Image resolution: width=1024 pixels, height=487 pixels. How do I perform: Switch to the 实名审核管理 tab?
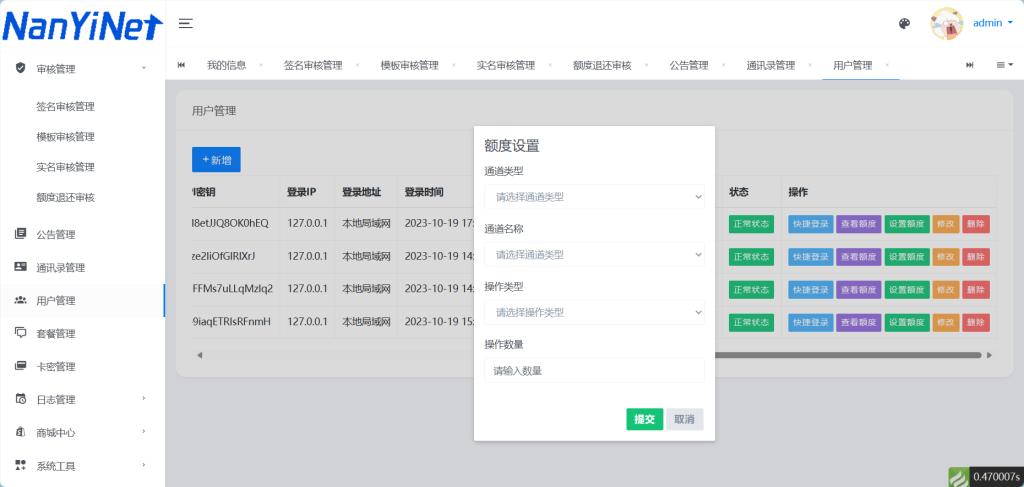(505, 65)
